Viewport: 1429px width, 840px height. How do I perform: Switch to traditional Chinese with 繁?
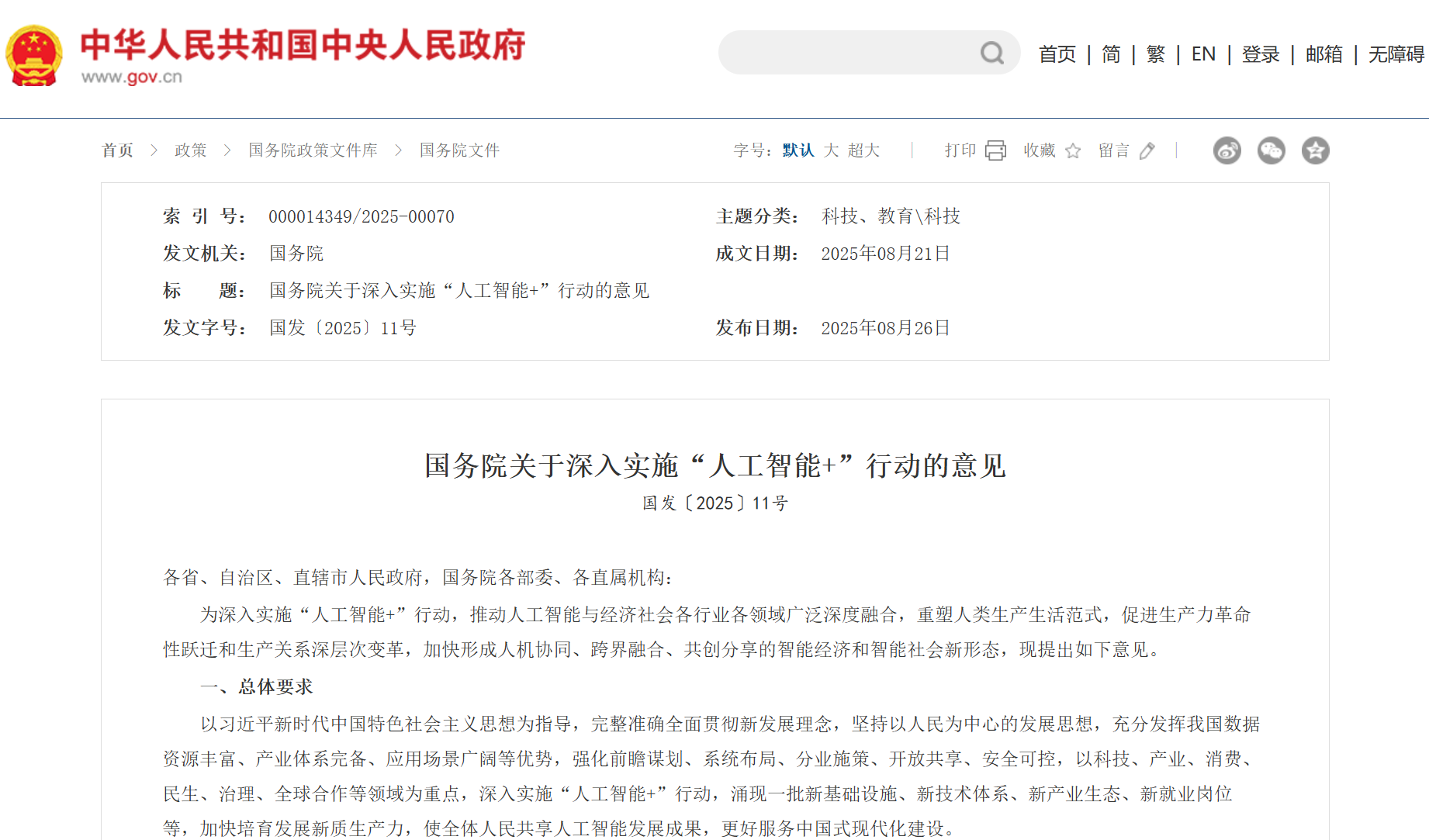[x=1154, y=54]
